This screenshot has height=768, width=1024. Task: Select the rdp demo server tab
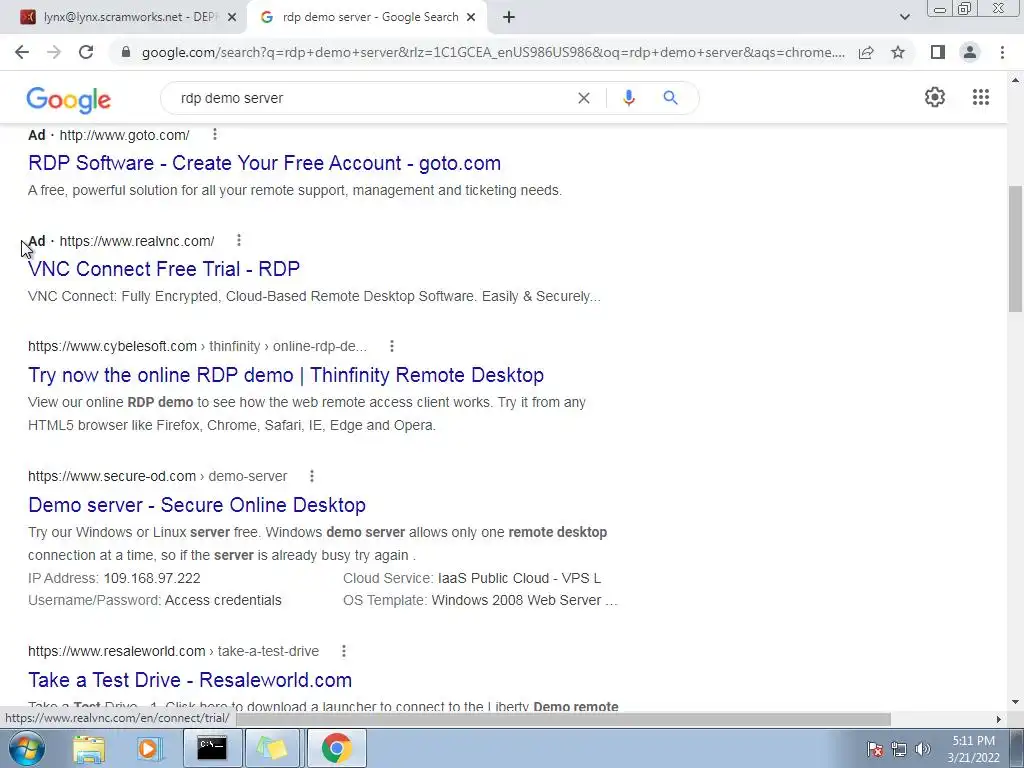366,18
